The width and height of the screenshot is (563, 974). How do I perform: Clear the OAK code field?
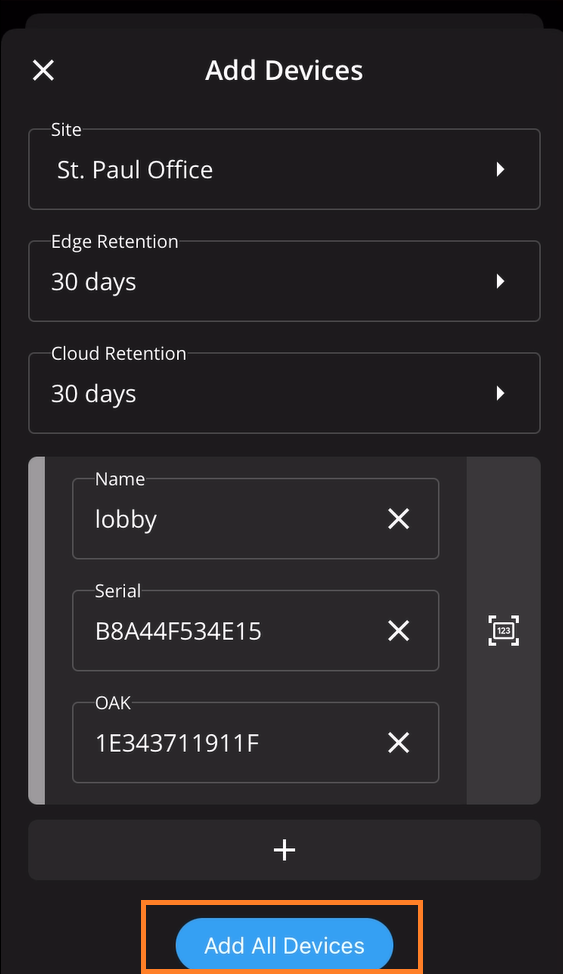coord(398,742)
